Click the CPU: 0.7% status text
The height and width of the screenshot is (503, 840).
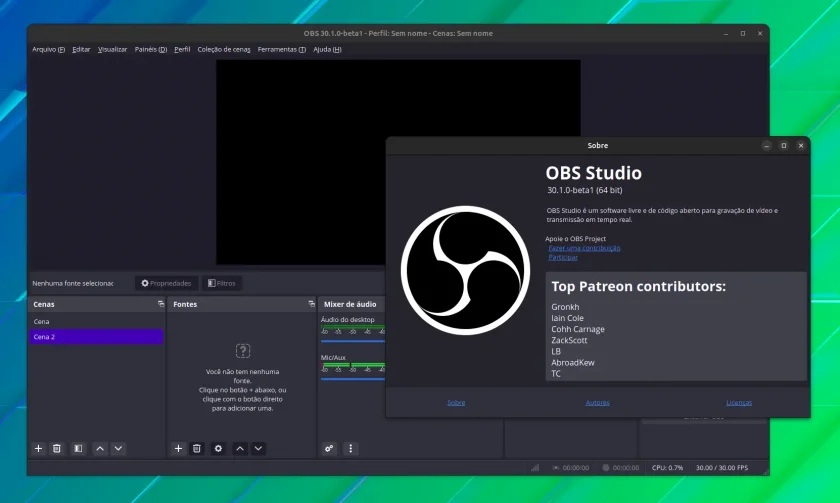pos(667,468)
